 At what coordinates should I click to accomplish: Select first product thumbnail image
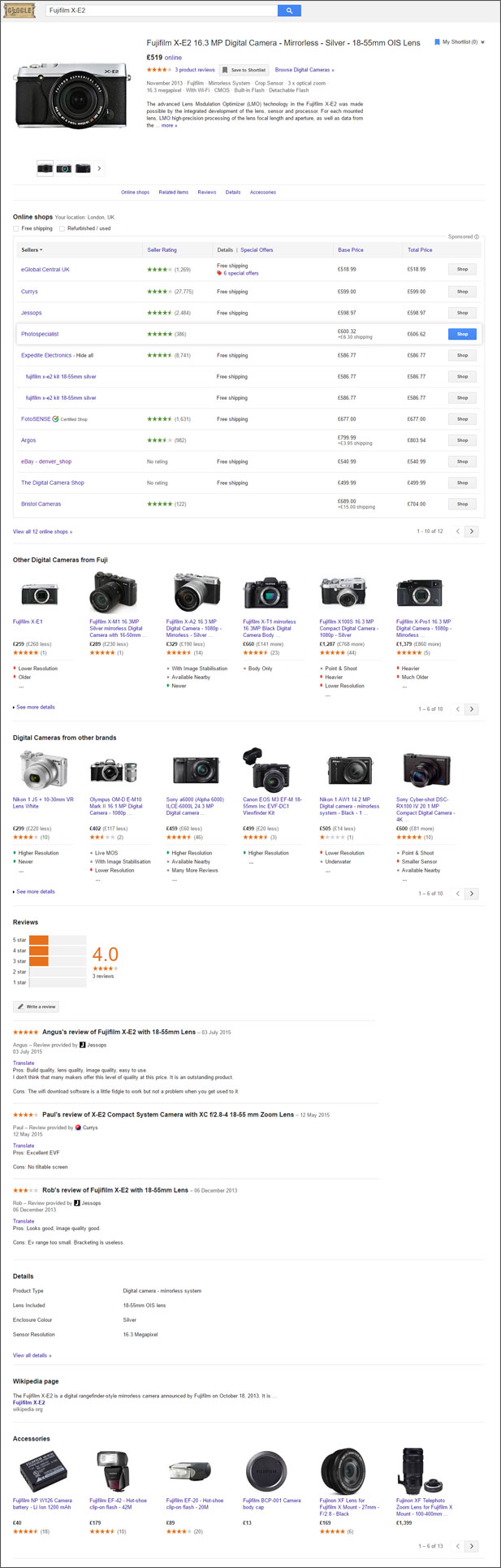pyautogui.click(x=45, y=168)
